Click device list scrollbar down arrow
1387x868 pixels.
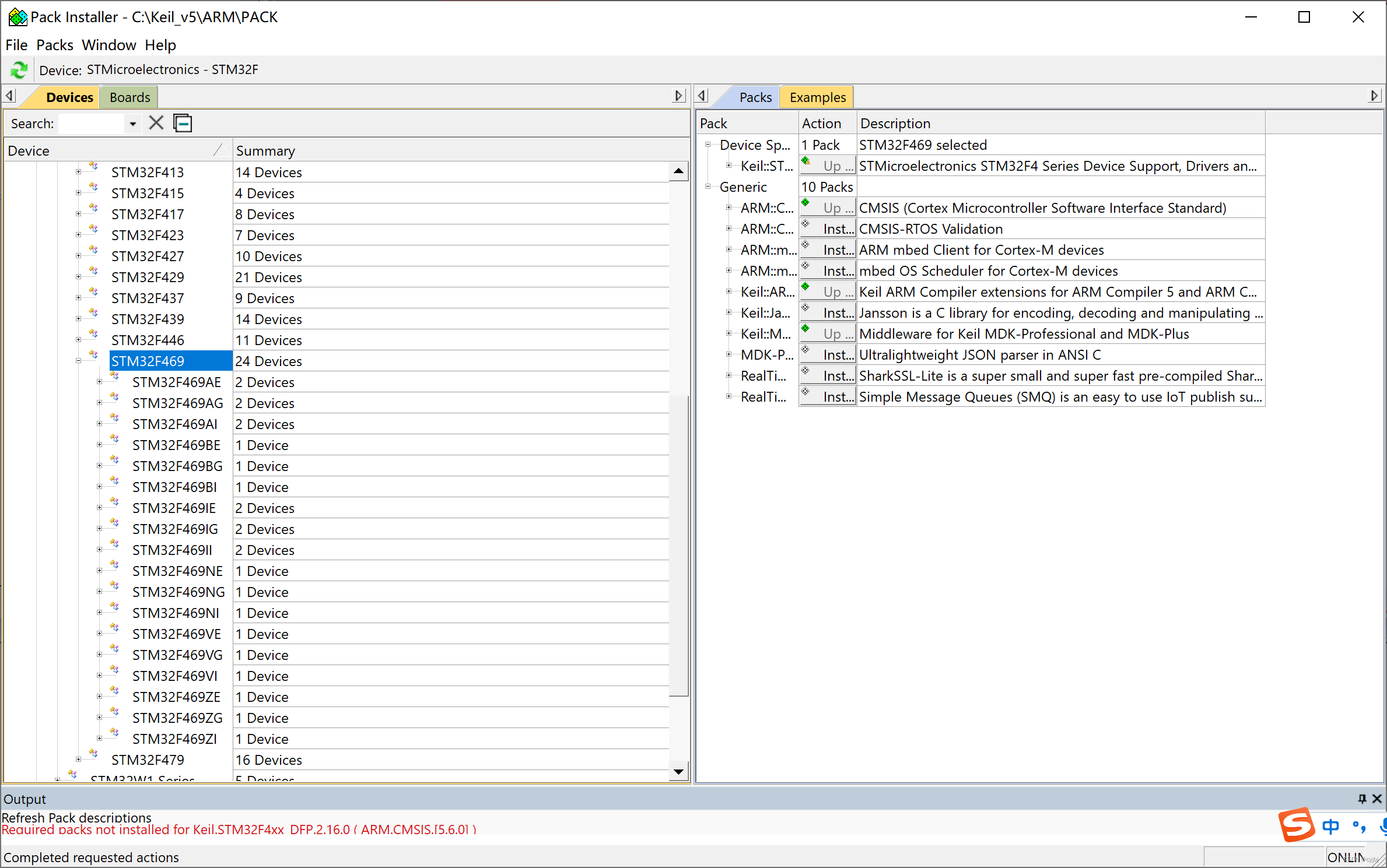(x=678, y=771)
